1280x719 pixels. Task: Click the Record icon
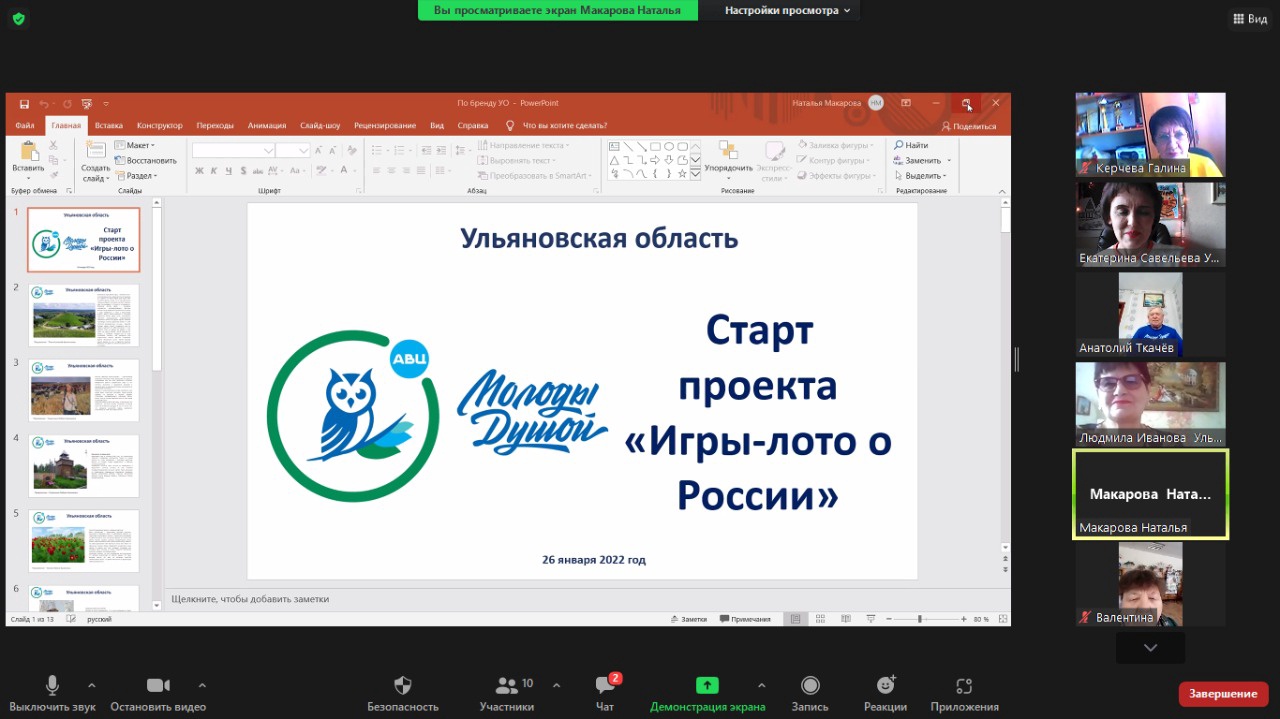click(x=810, y=686)
